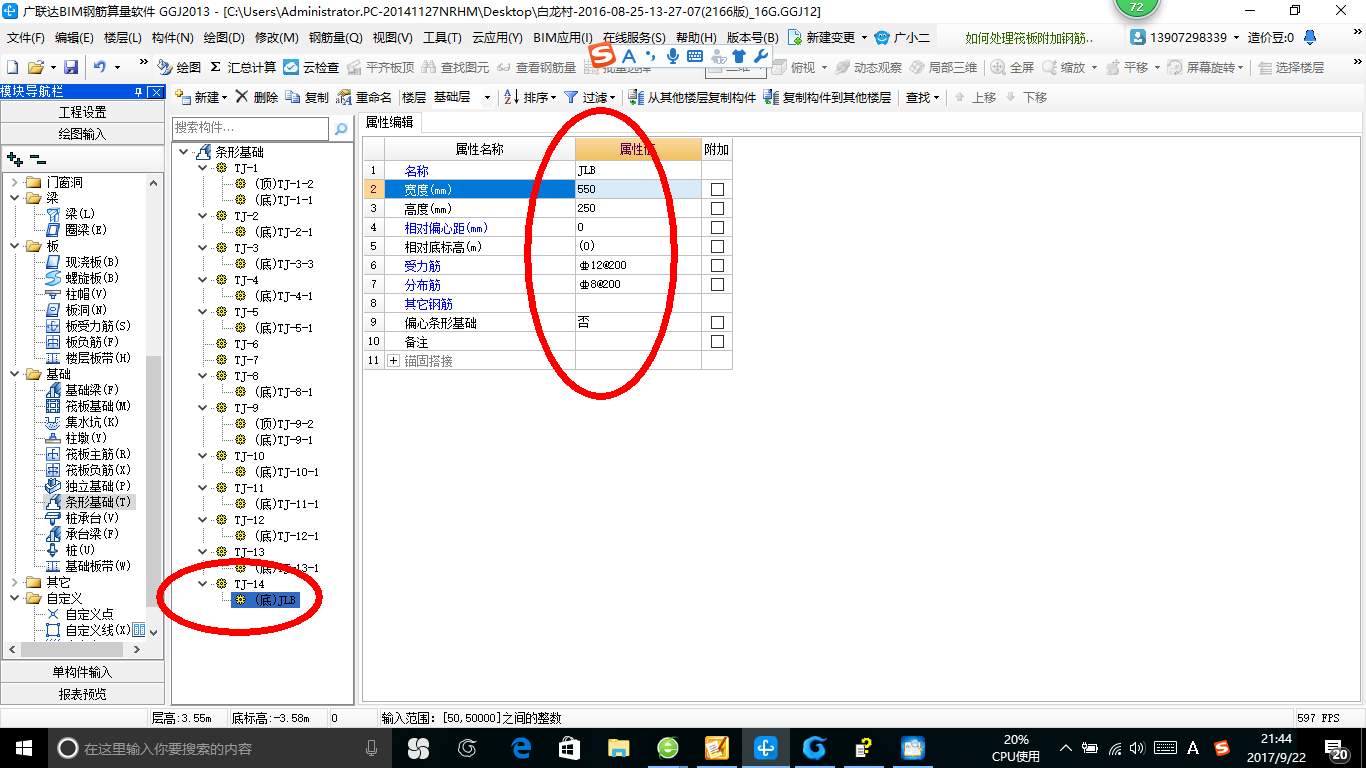Collapse the 板 folder in navigator
This screenshot has width=1366, height=768.
pos(14,246)
